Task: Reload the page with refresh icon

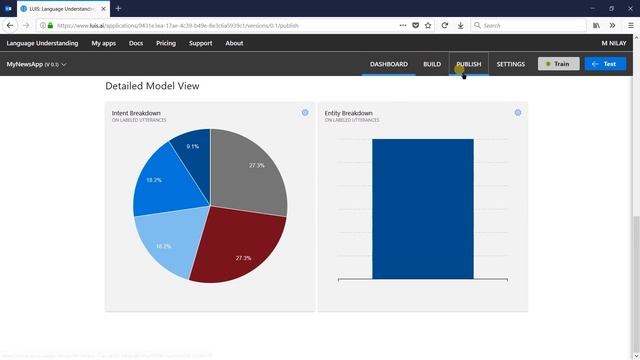Action: tap(444, 25)
